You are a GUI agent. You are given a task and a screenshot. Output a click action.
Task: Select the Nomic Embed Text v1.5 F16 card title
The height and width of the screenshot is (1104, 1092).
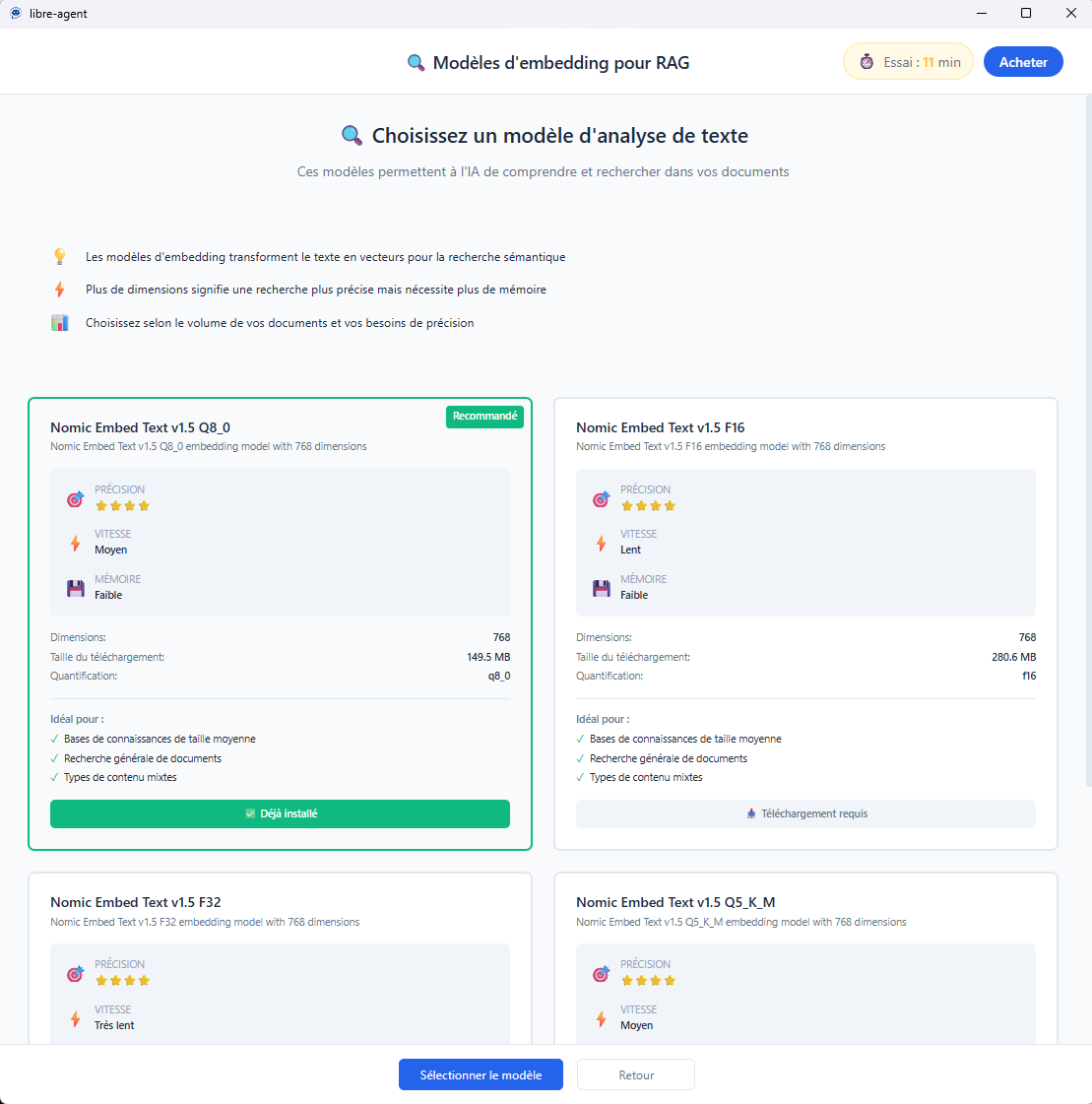coord(660,427)
